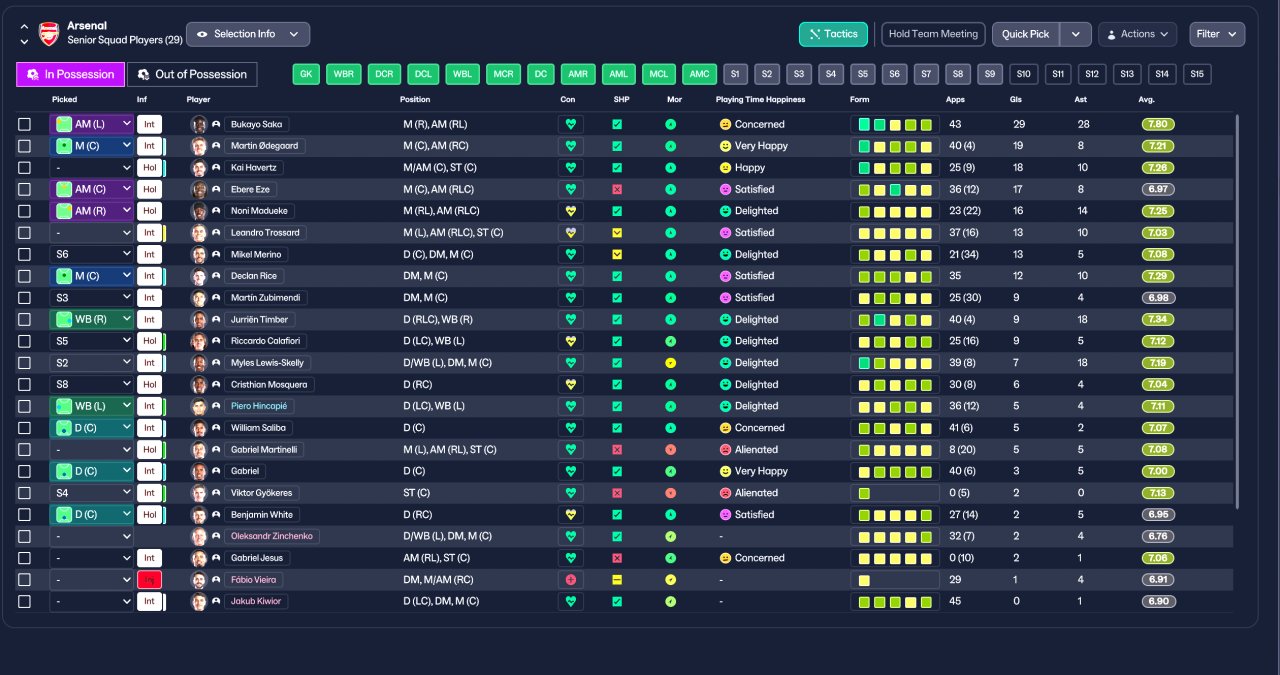Click Bukayo Saka's form squares

[x=895, y=125]
